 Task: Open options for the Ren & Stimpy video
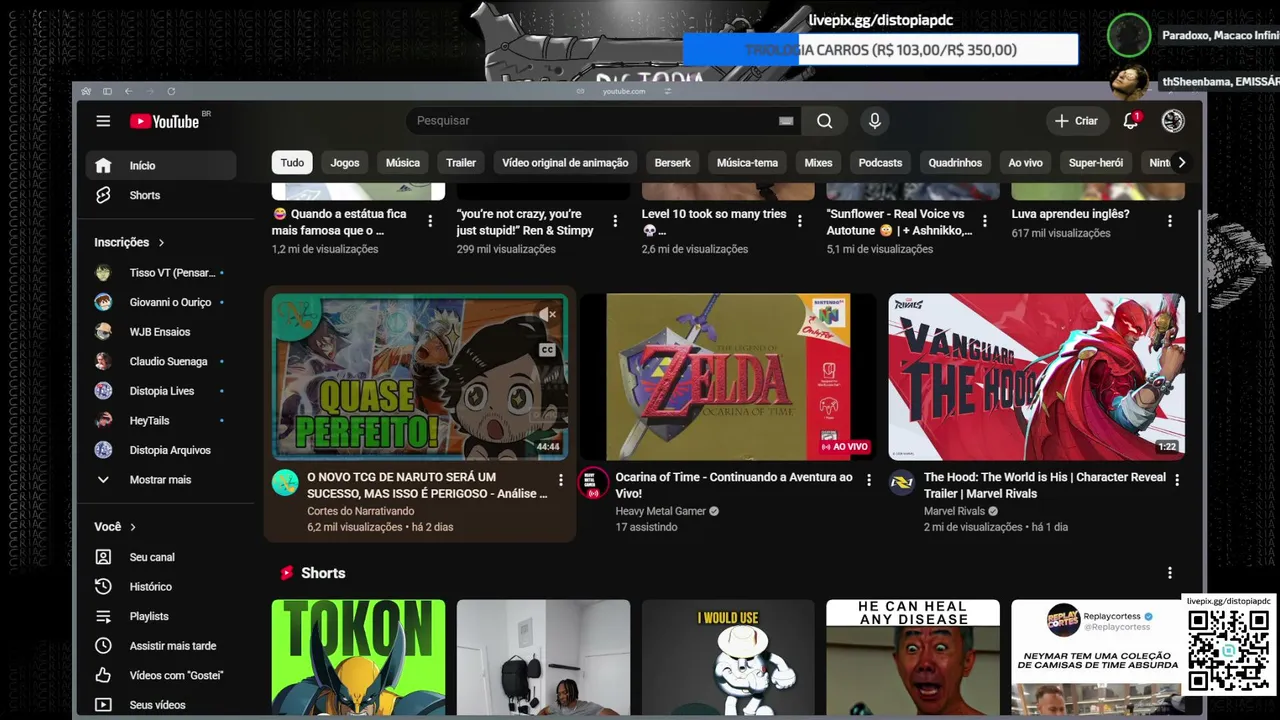615,221
